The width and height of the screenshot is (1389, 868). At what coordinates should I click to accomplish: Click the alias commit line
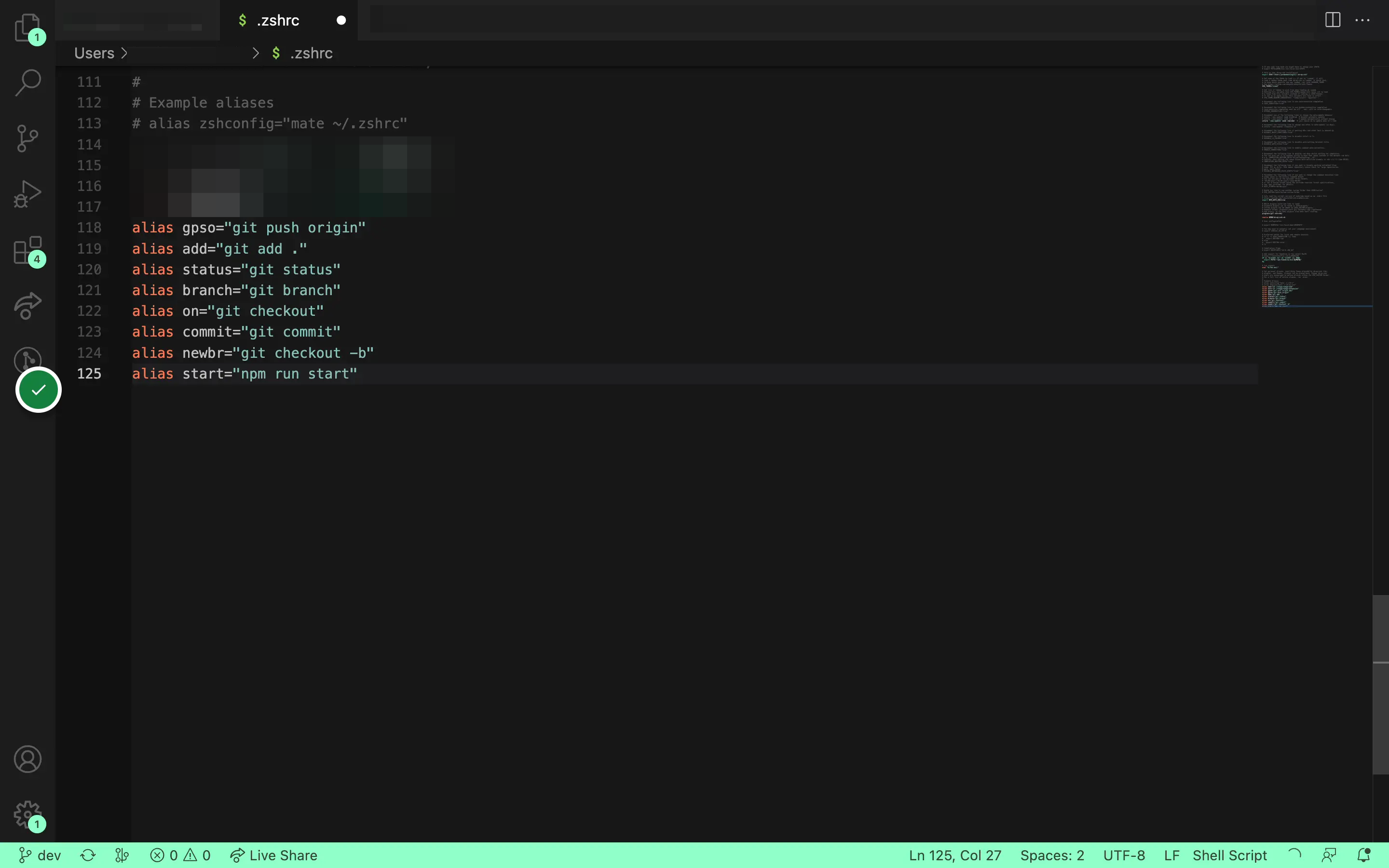click(x=236, y=332)
